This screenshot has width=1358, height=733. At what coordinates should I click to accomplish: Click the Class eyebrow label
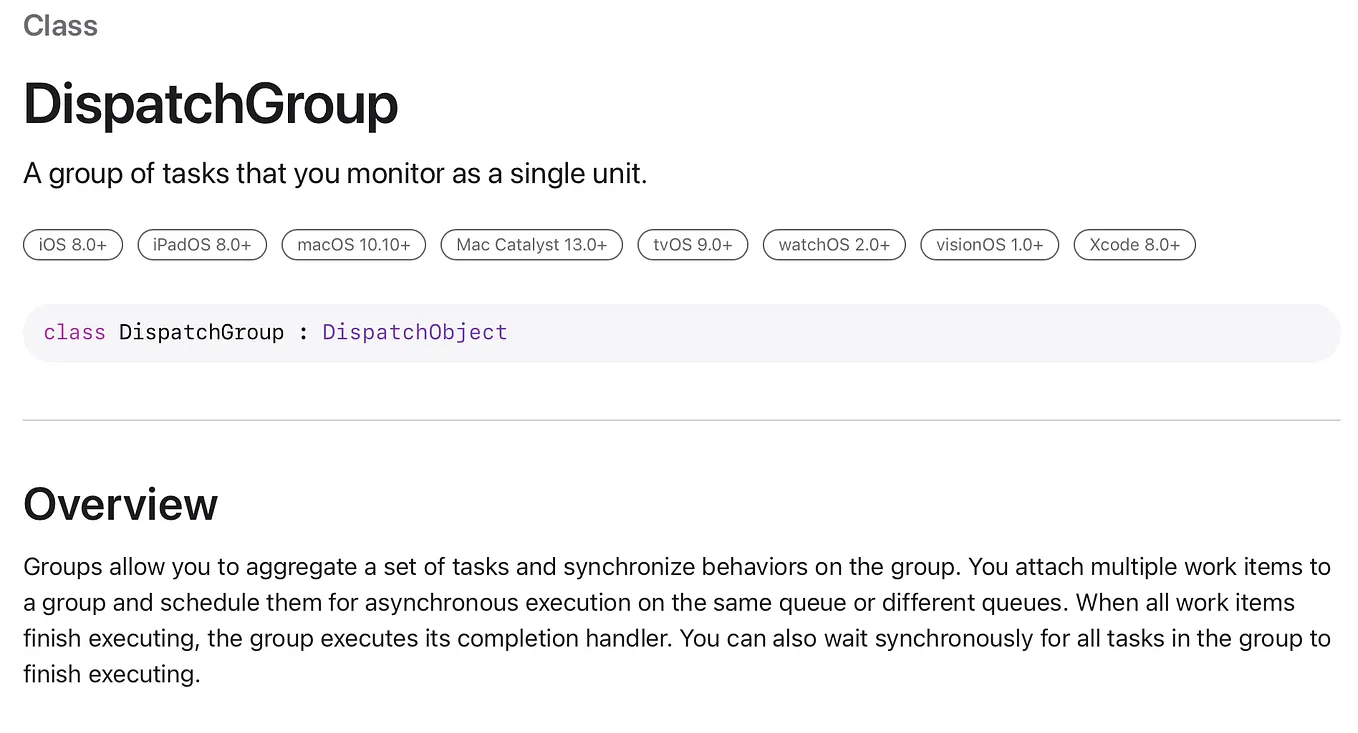click(x=61, y=25)
